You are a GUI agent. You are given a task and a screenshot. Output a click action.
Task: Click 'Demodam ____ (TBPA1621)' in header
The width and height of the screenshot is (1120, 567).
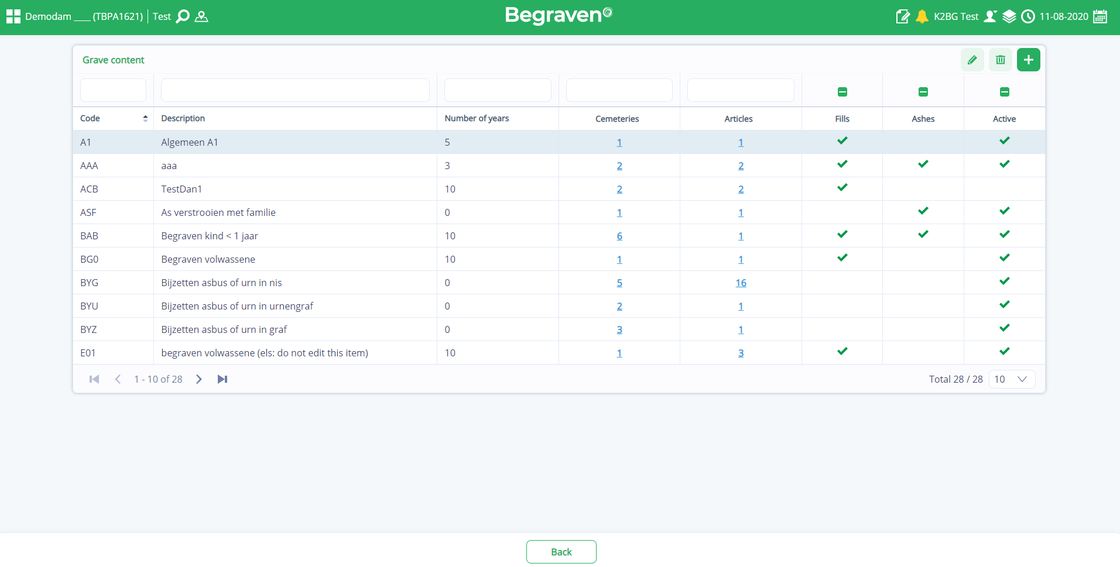84,16
